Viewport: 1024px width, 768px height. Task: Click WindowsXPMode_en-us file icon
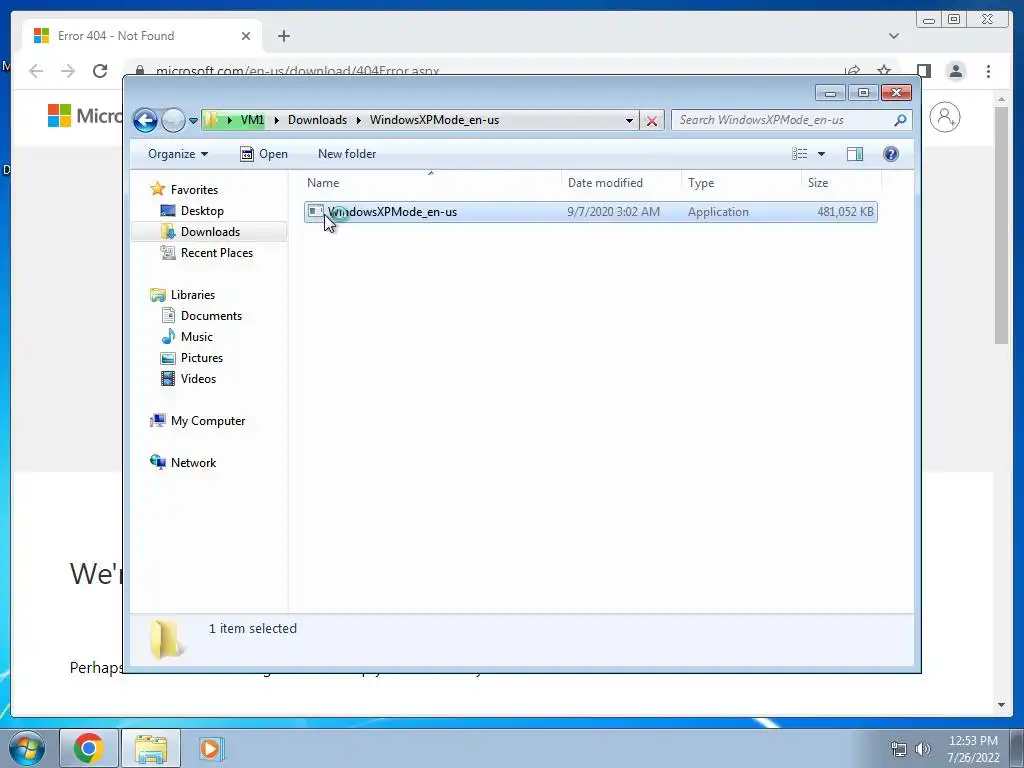point(316,212)
